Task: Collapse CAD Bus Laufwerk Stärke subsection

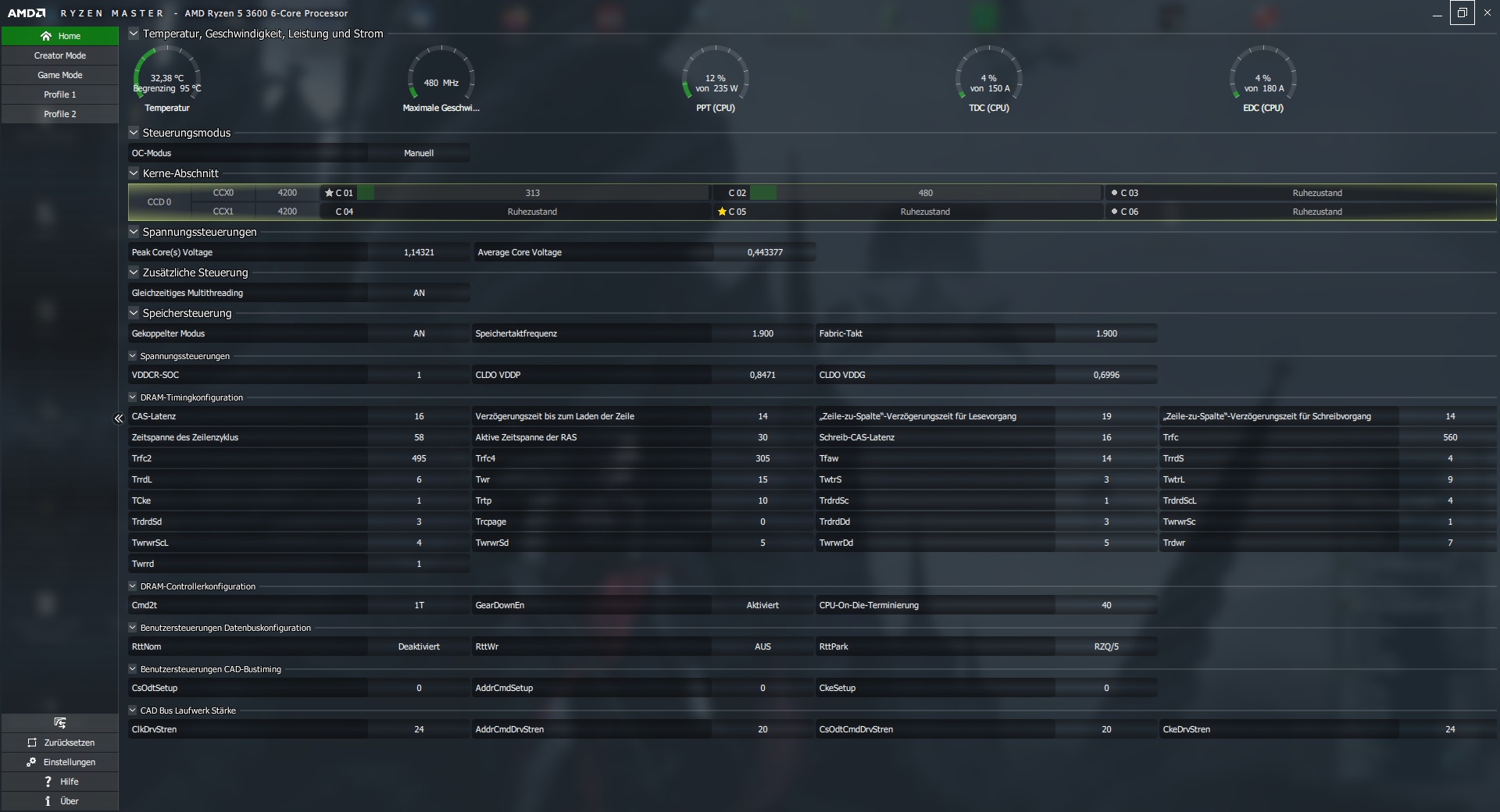Action: pos(133,710)
